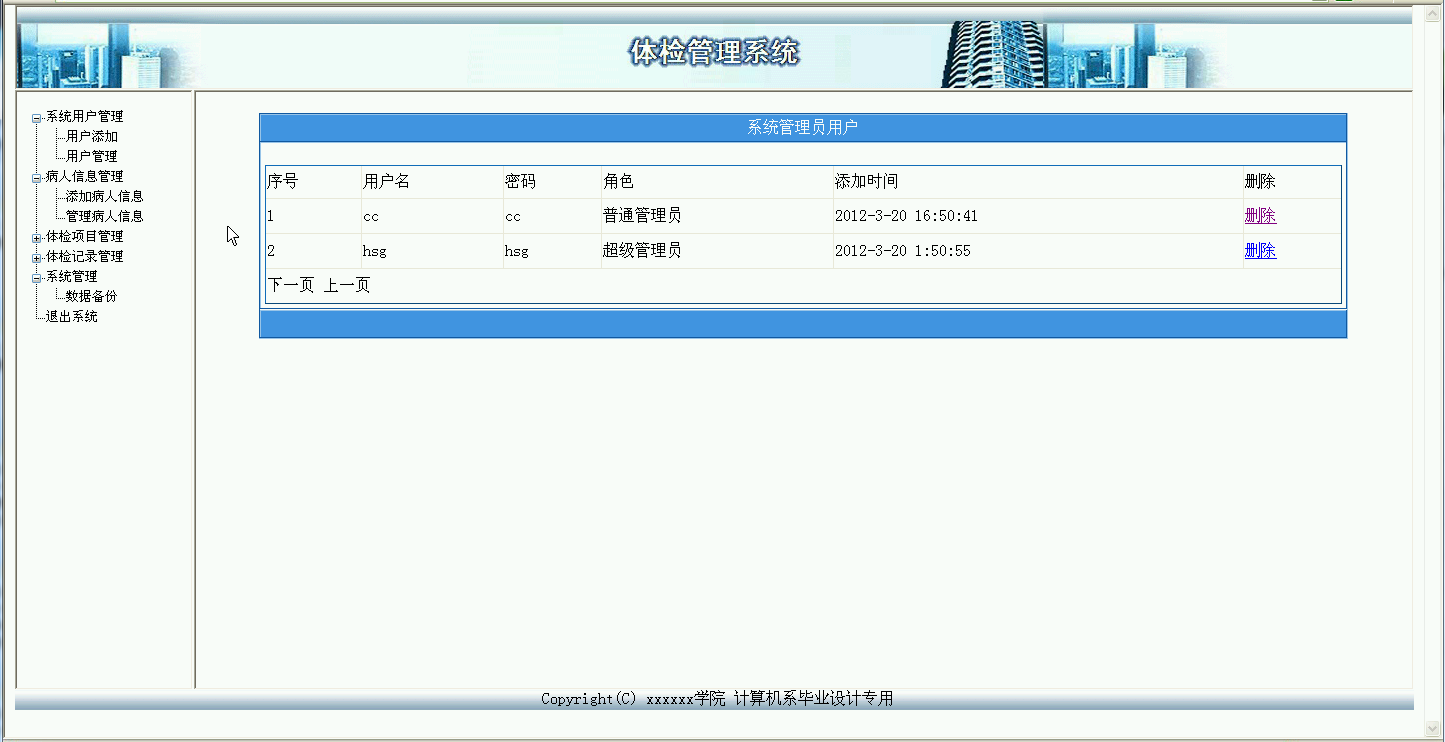Viewport: 1445px width, 742px height.
Task: Select 体检项目管理 in the tree
Action: coord(85,237)
